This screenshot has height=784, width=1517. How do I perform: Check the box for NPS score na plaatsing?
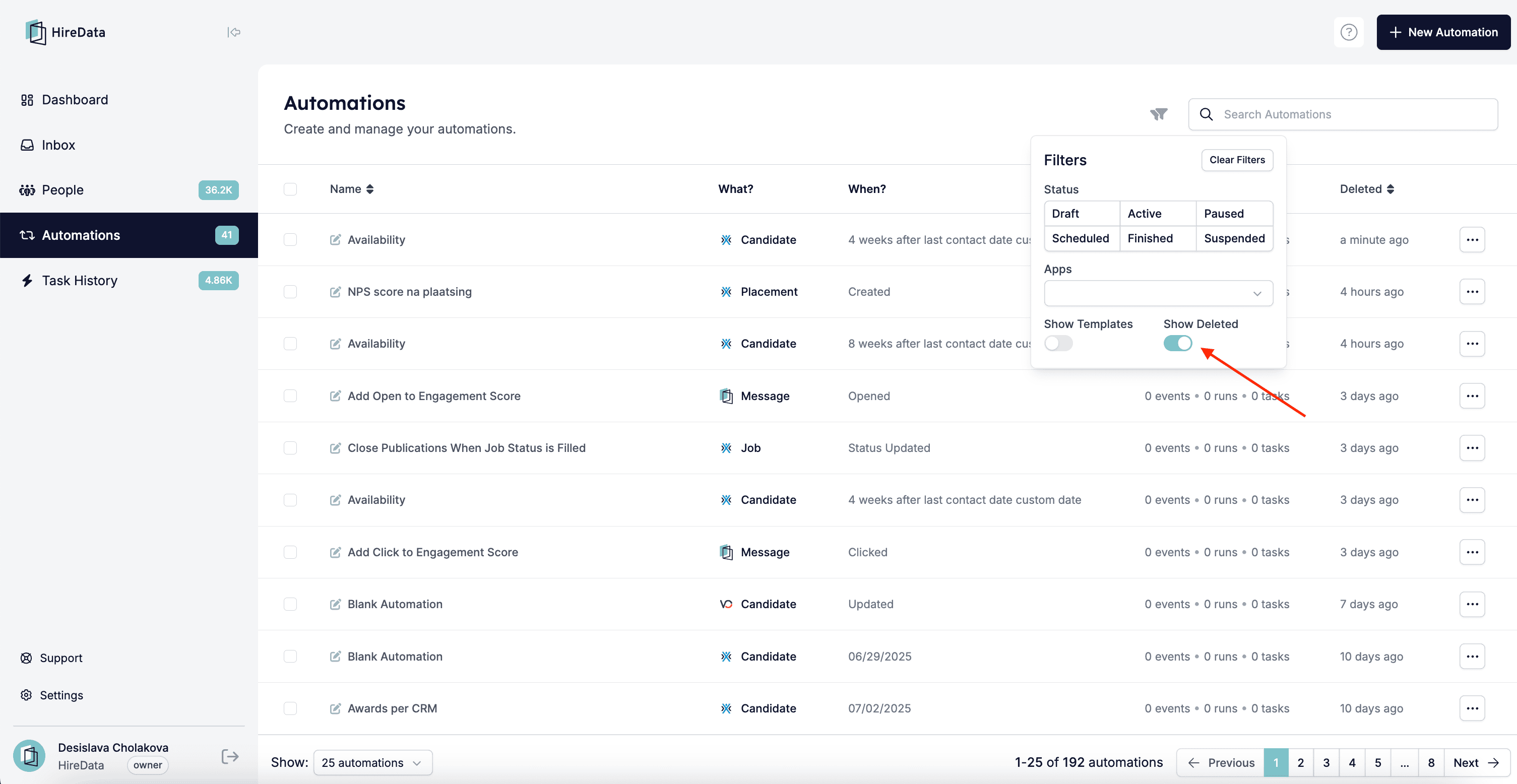tap(290, 292)
